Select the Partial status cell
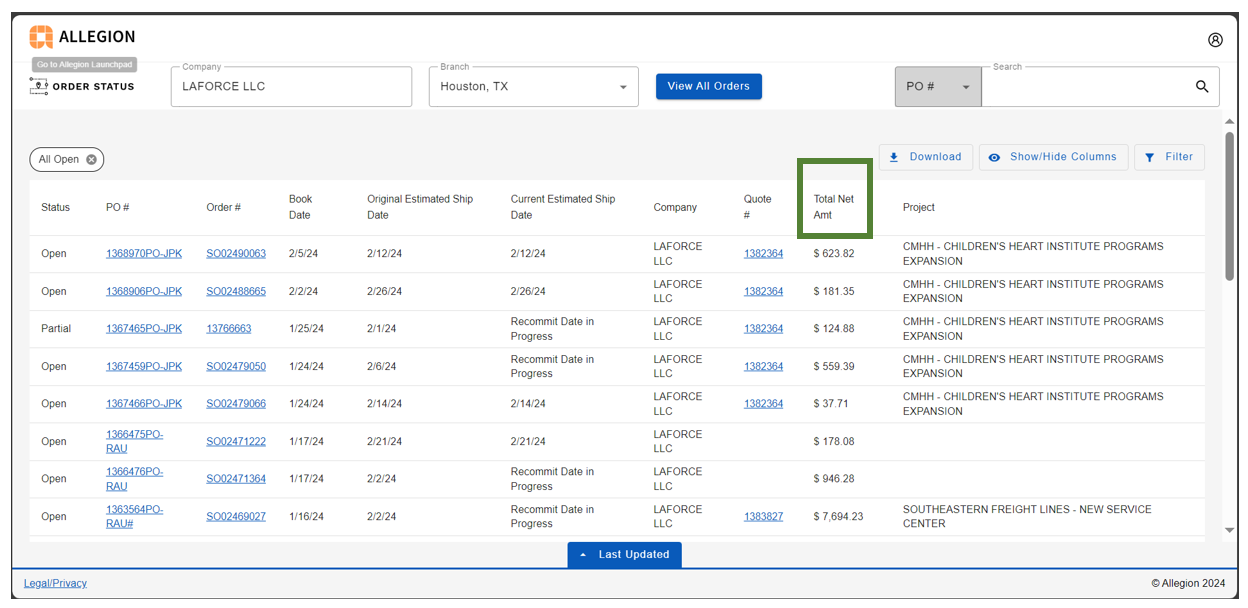The width and height of the screenshot is (1248, 608). 56,329
